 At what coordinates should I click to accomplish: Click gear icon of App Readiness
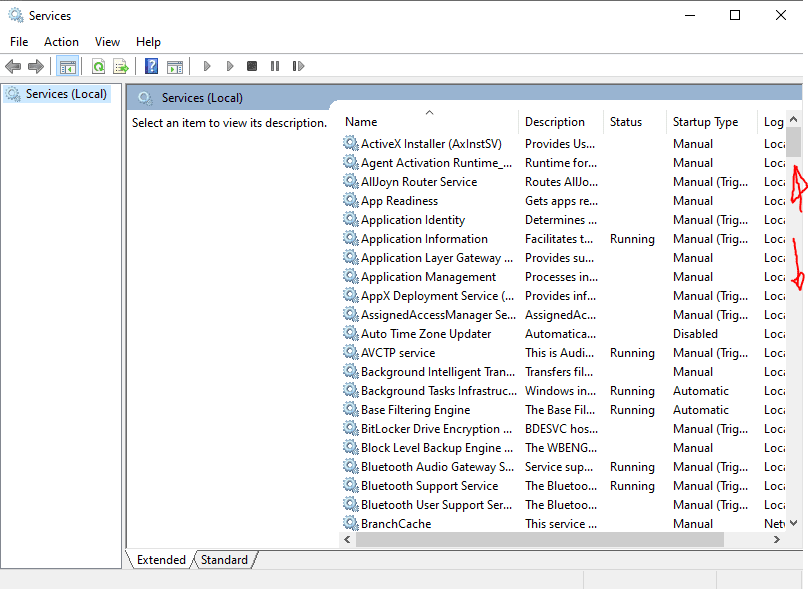pyautogui.click(x=351, y=200)
